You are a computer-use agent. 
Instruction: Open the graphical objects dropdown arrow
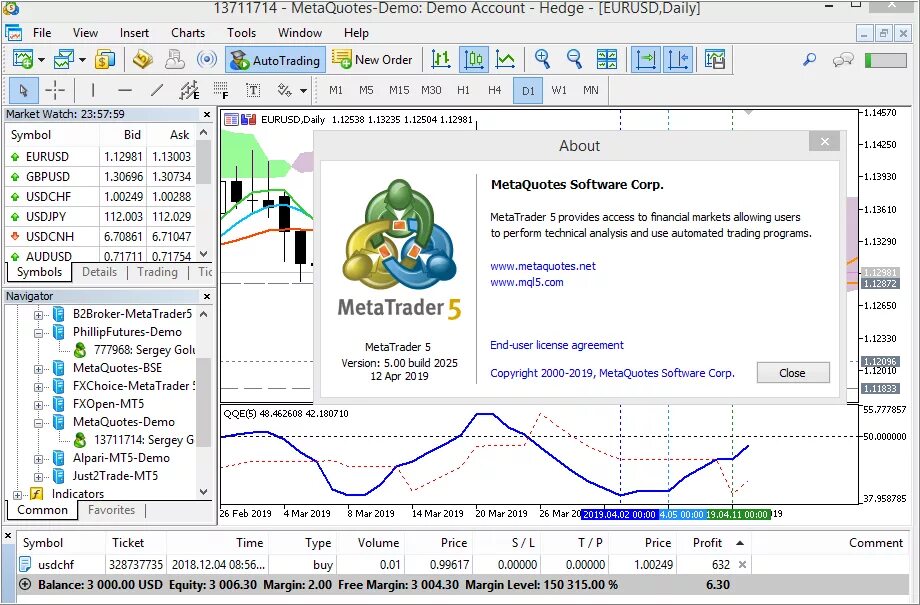[303, 91]
